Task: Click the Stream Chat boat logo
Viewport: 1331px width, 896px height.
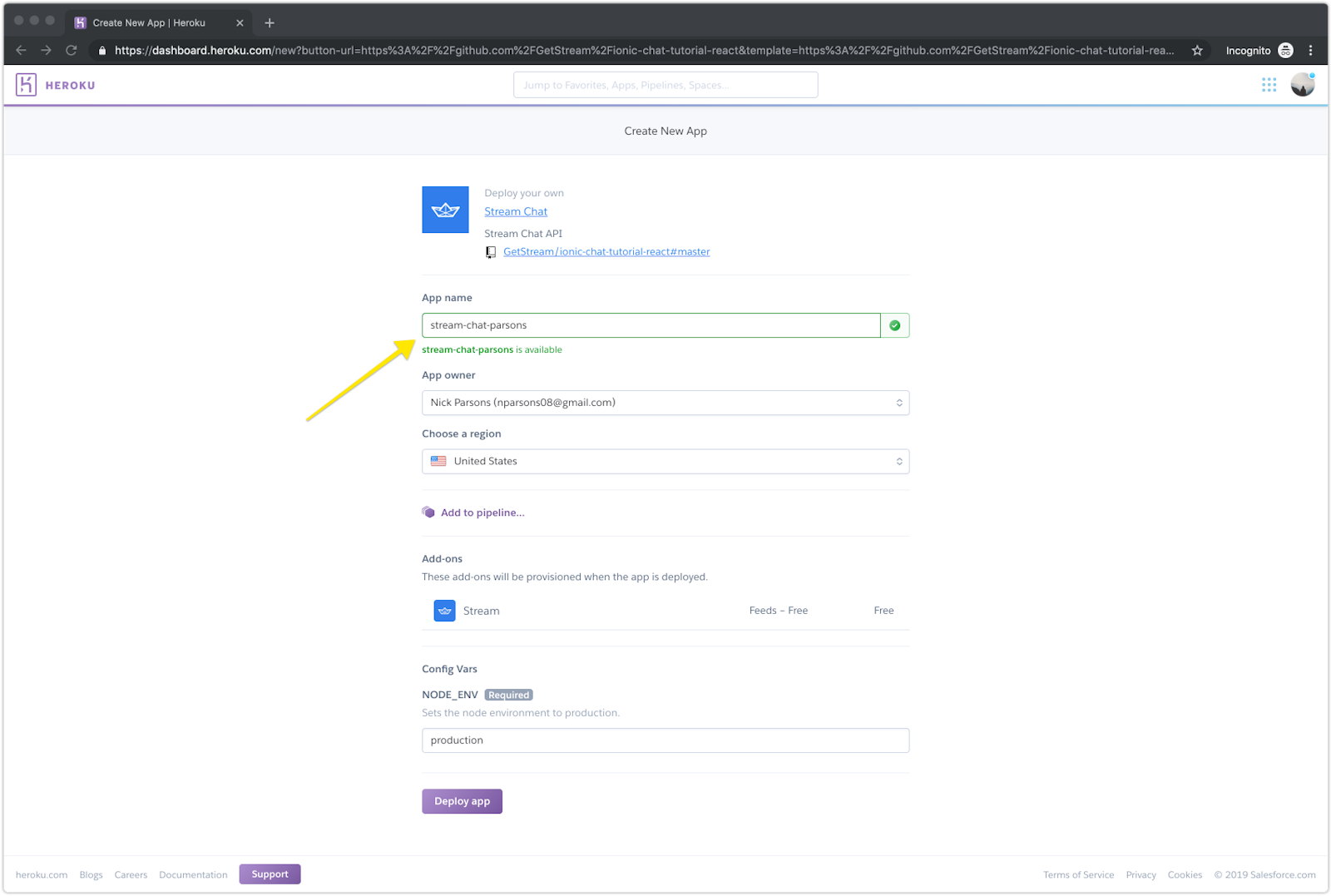Action: tap(445, 210)
